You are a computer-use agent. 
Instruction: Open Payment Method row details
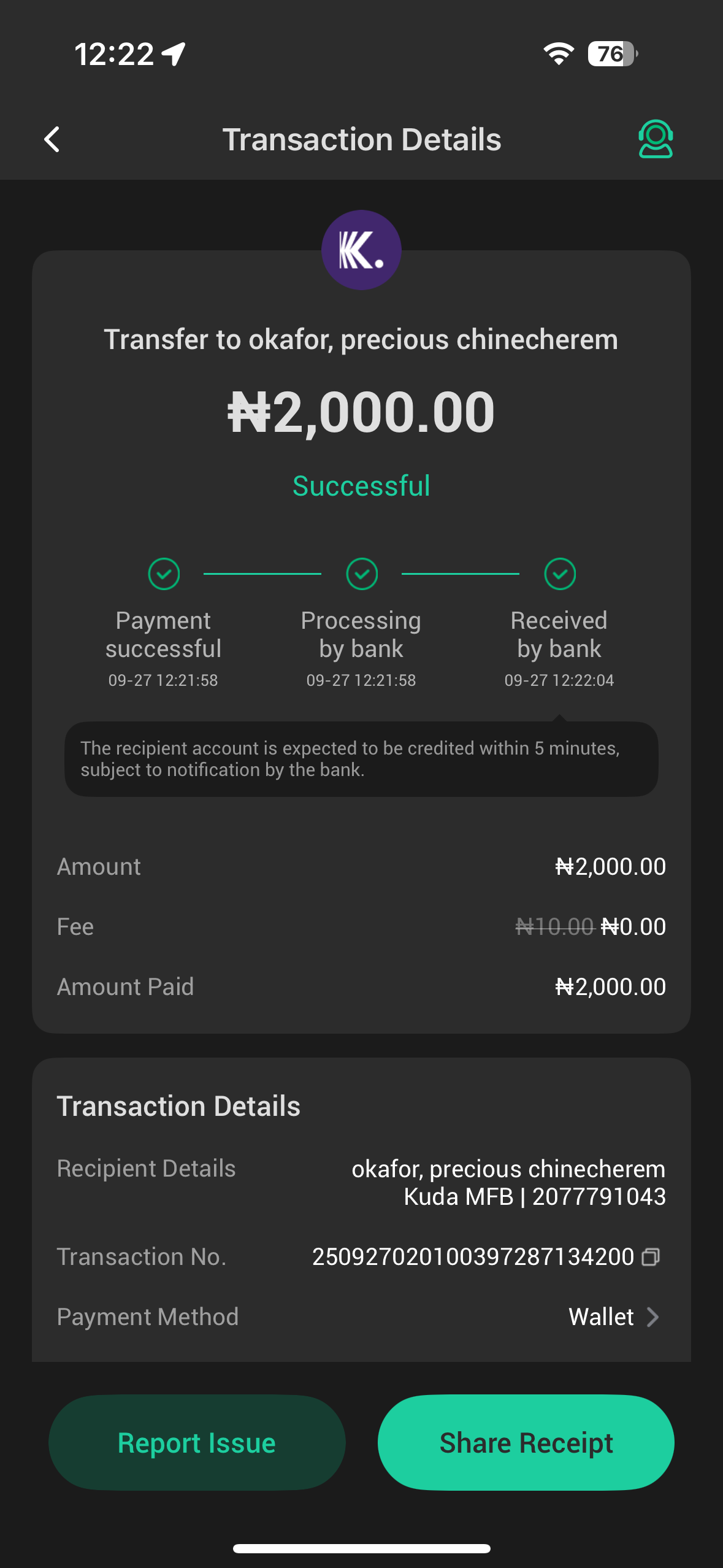pos(361,1316)
